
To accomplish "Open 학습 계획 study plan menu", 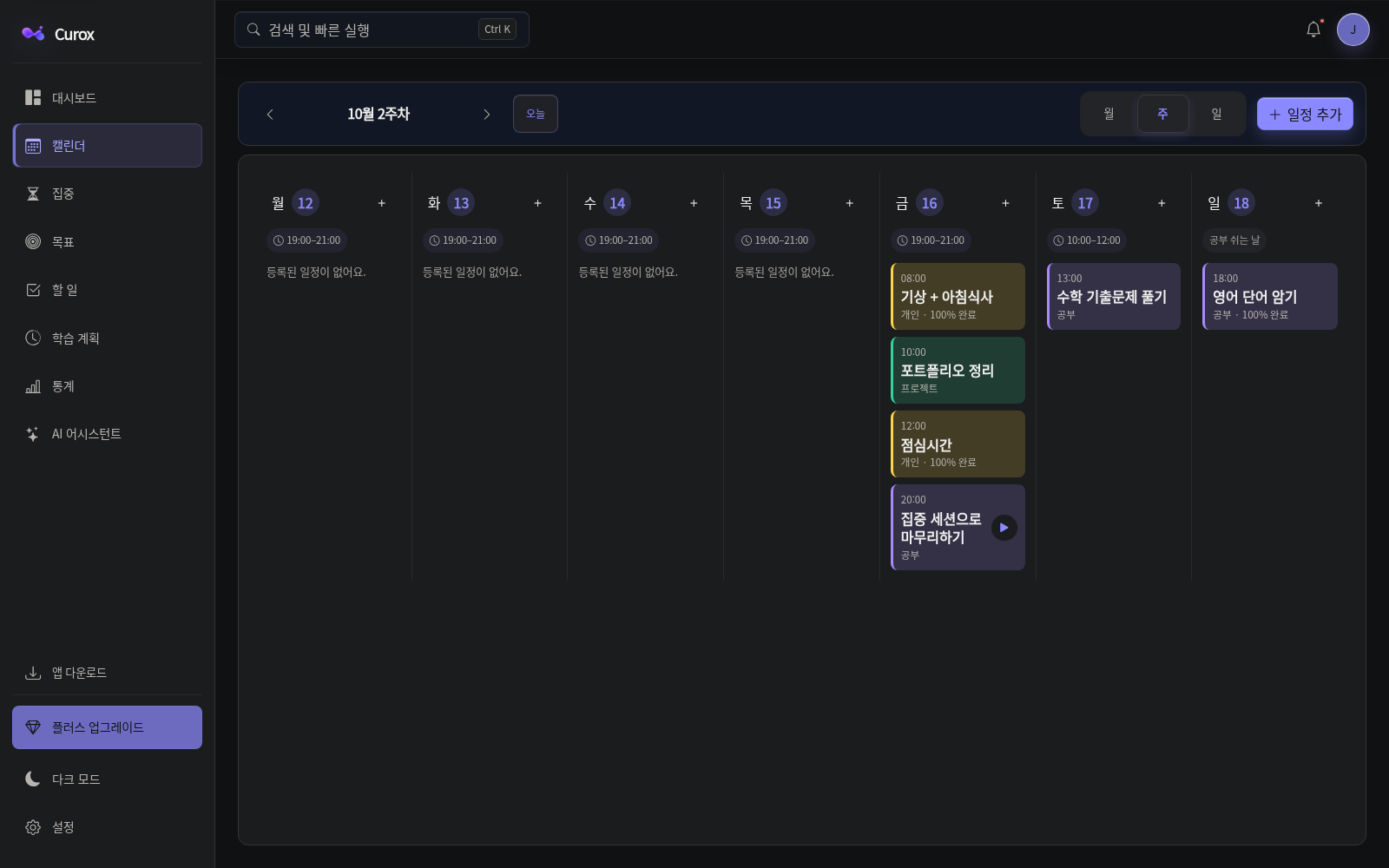I will (107, 338).
